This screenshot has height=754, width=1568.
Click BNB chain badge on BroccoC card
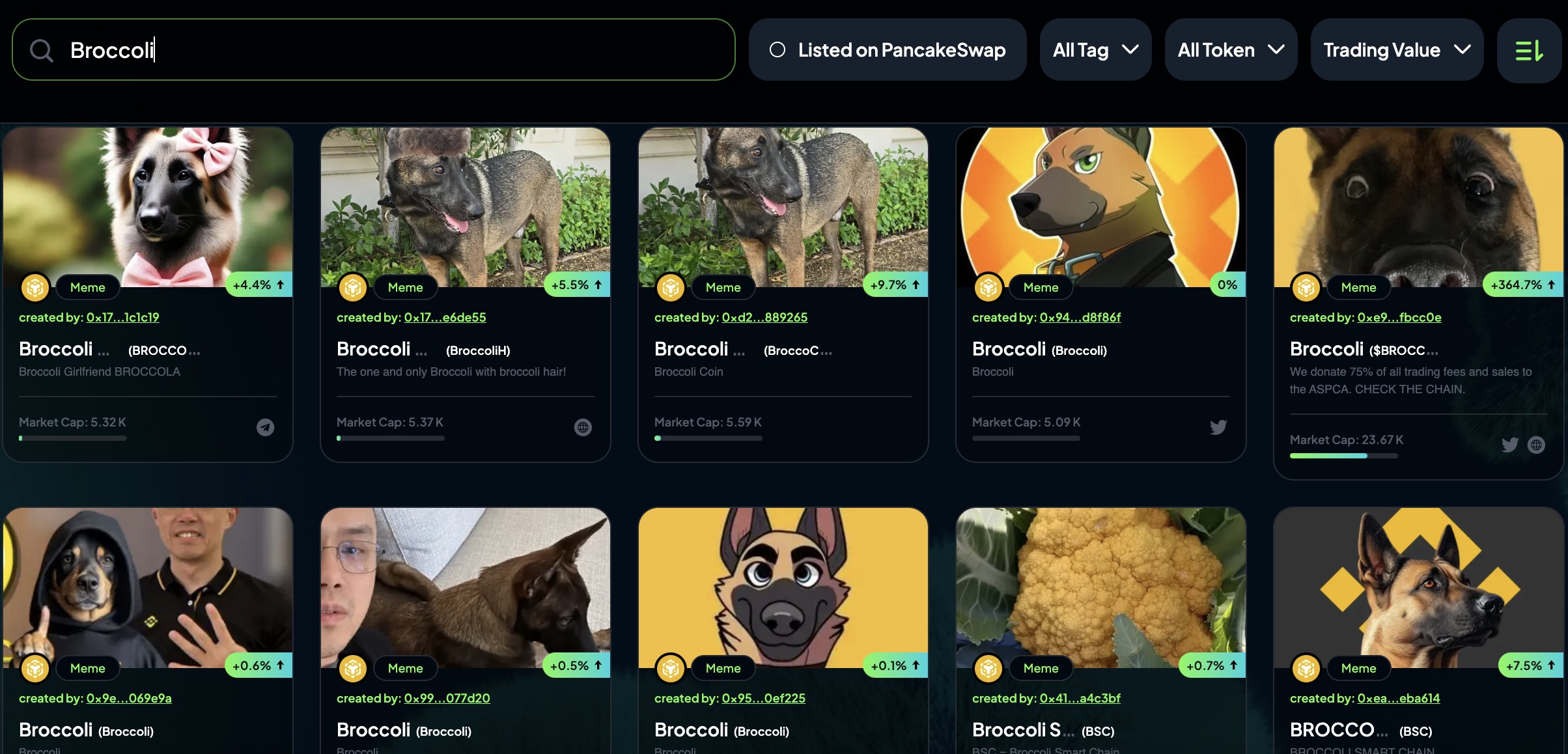point(671,287)
